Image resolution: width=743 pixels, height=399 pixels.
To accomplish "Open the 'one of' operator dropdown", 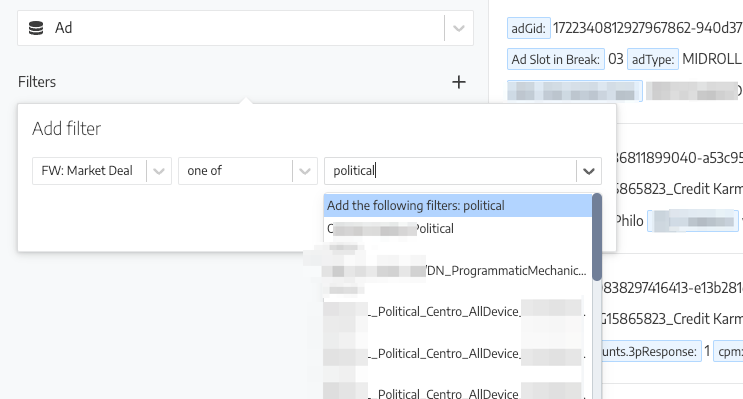I will (304, 171).
